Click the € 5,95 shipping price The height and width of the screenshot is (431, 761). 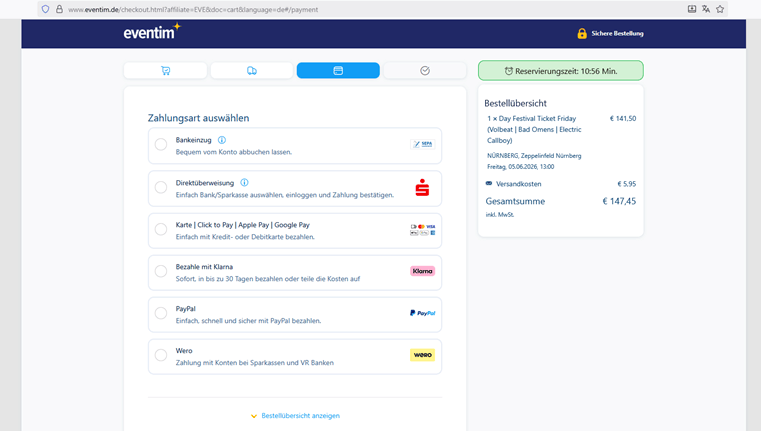click(627, 184)
